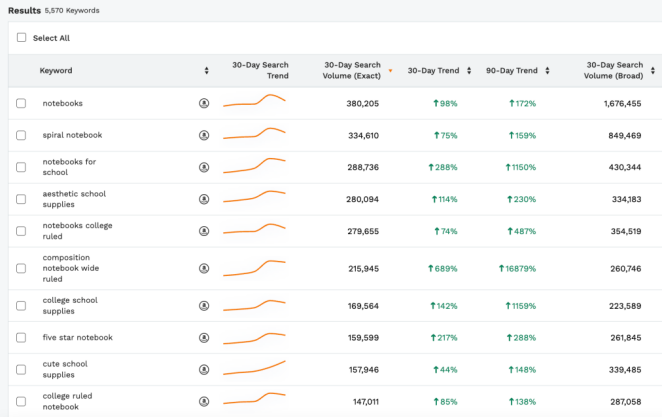The height and width of the screenshot is (417, 663).
Task: Check the Select All checkbox
Action: pos(22,38)
